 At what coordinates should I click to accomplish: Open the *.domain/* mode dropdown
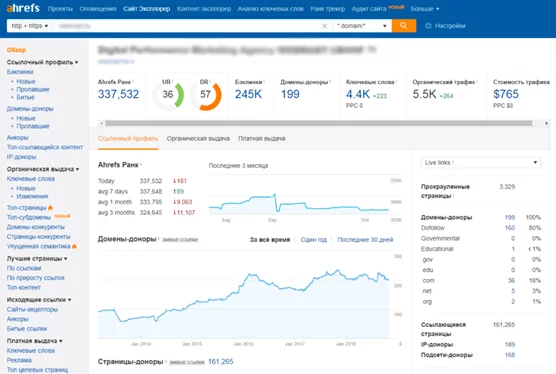point(362,26)
